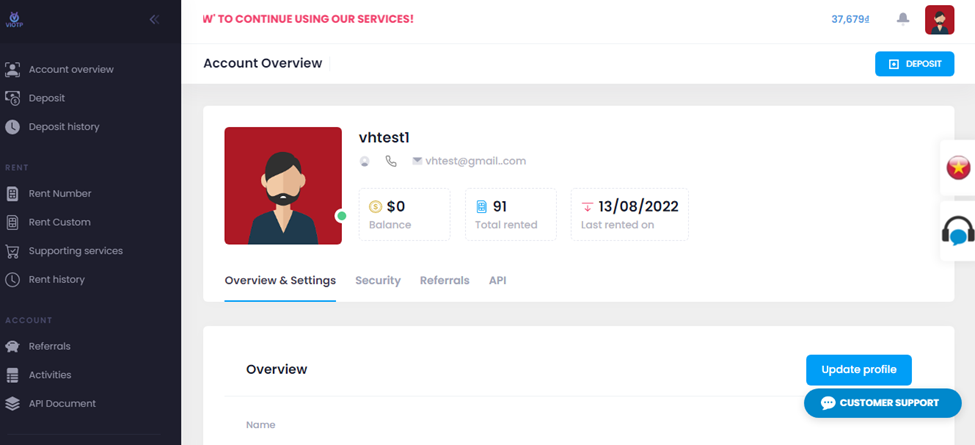The image size is (975, 445).
Task: Click the VIOTP logo
Action: pos(14,19)
